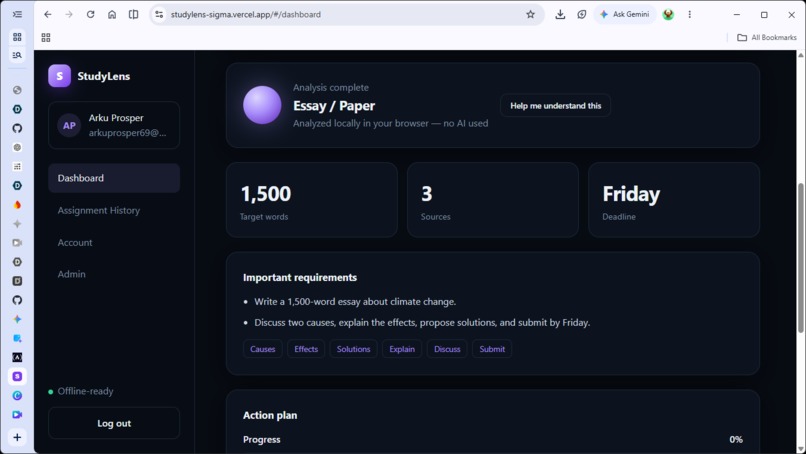Click Help me understand this button
The width and height of the screenshot is (806, 454).
pyautogui.click(x=556, y=105)
